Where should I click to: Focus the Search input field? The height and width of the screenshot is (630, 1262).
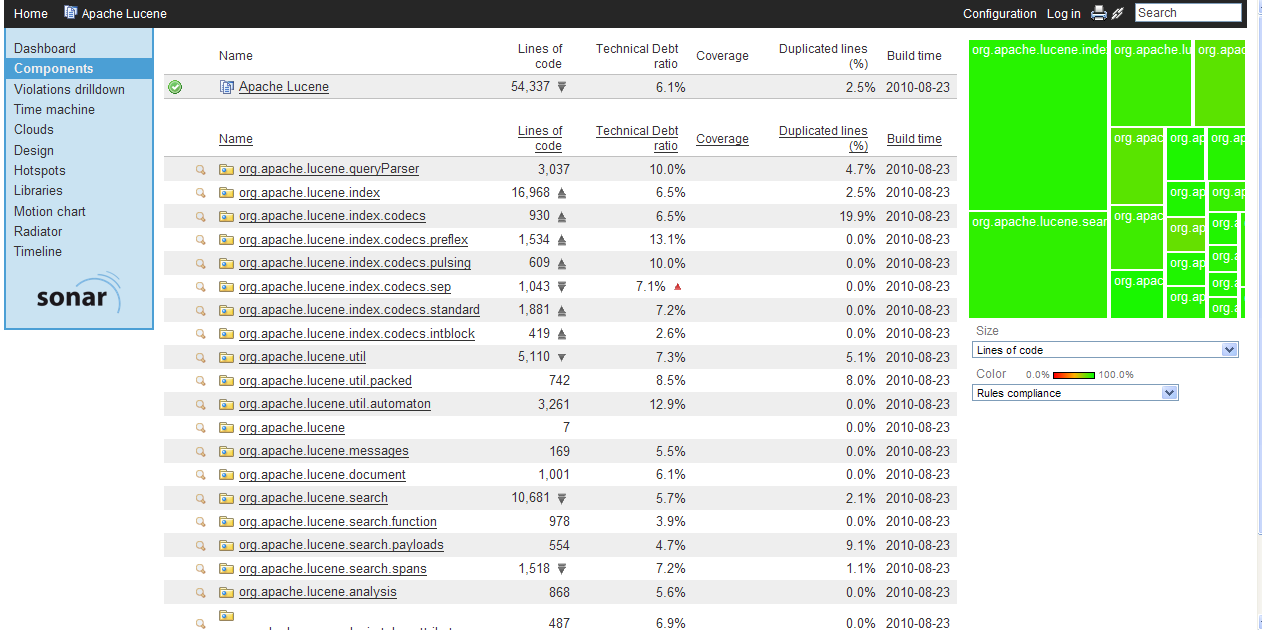coord(1187,13)
